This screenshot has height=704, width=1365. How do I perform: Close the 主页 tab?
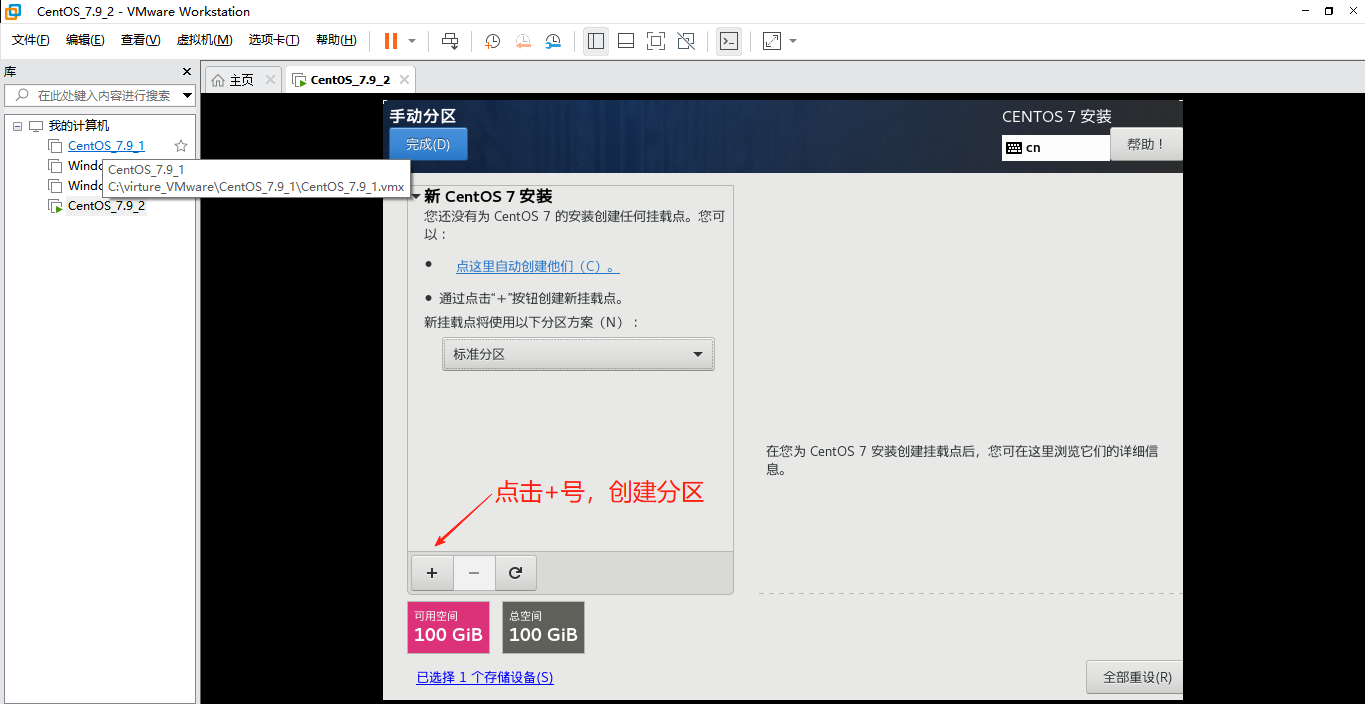pos(270,80)
